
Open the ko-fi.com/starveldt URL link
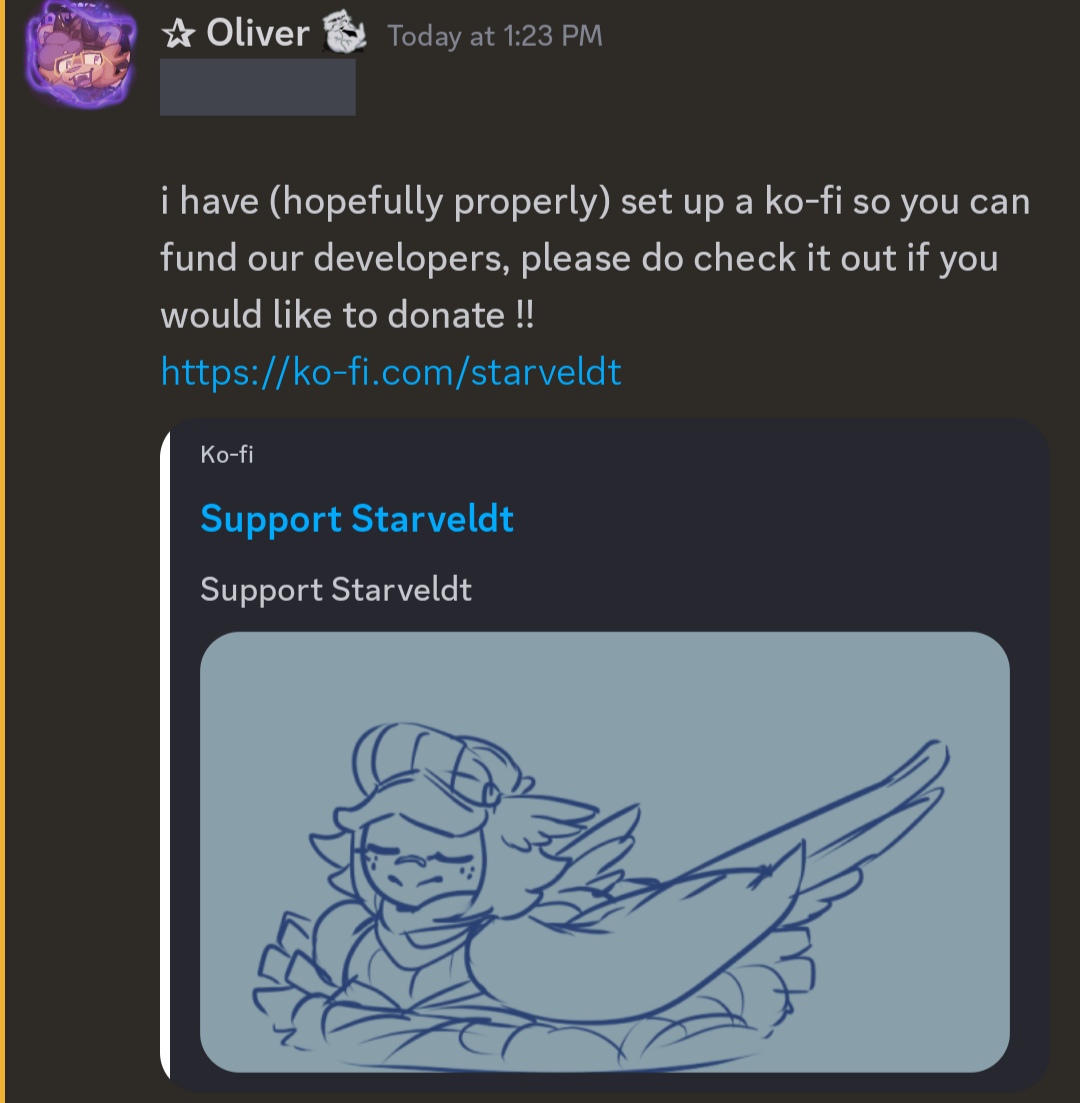(x=391, y=371)
